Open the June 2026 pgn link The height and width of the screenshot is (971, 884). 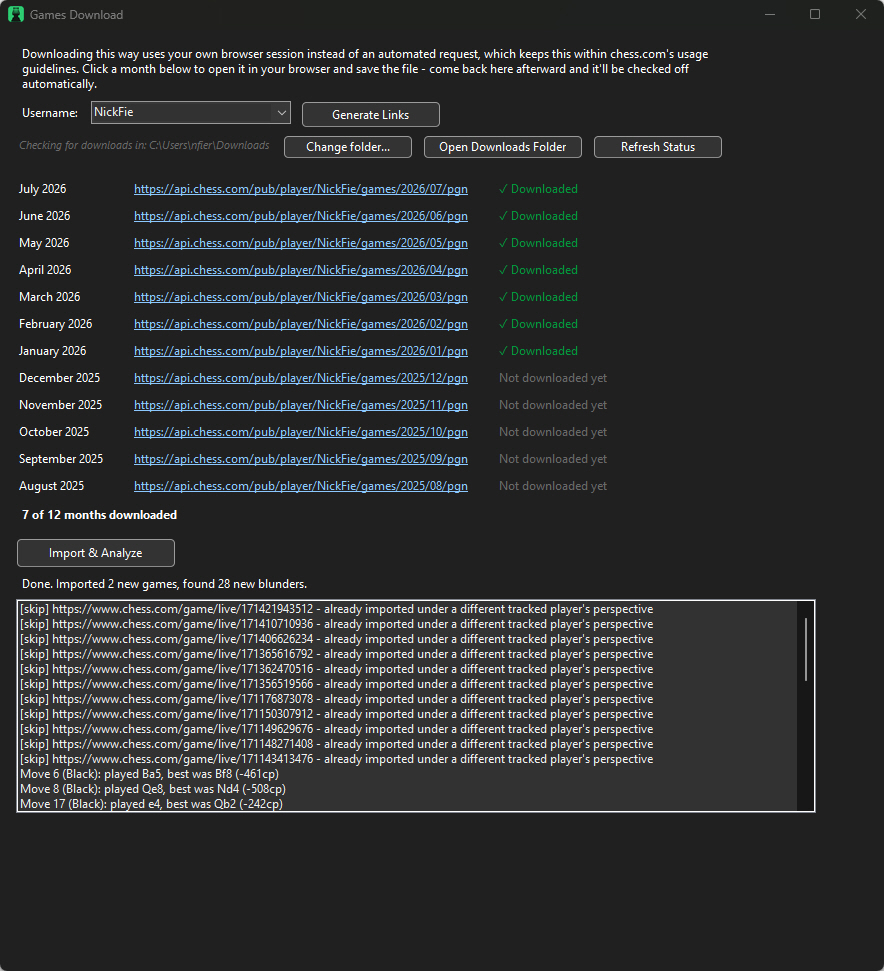click(301, 216)
